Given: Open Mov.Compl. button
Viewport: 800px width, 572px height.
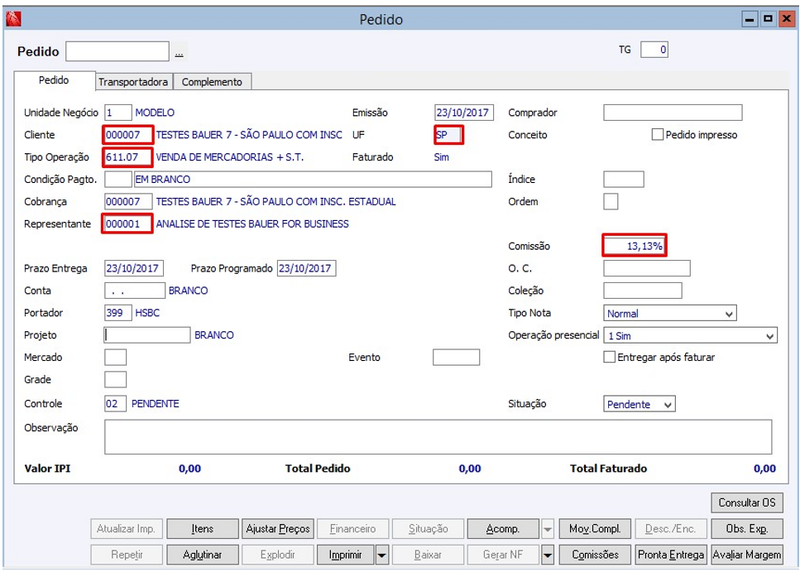Looking at the screenshot, I should coord(595,529).
